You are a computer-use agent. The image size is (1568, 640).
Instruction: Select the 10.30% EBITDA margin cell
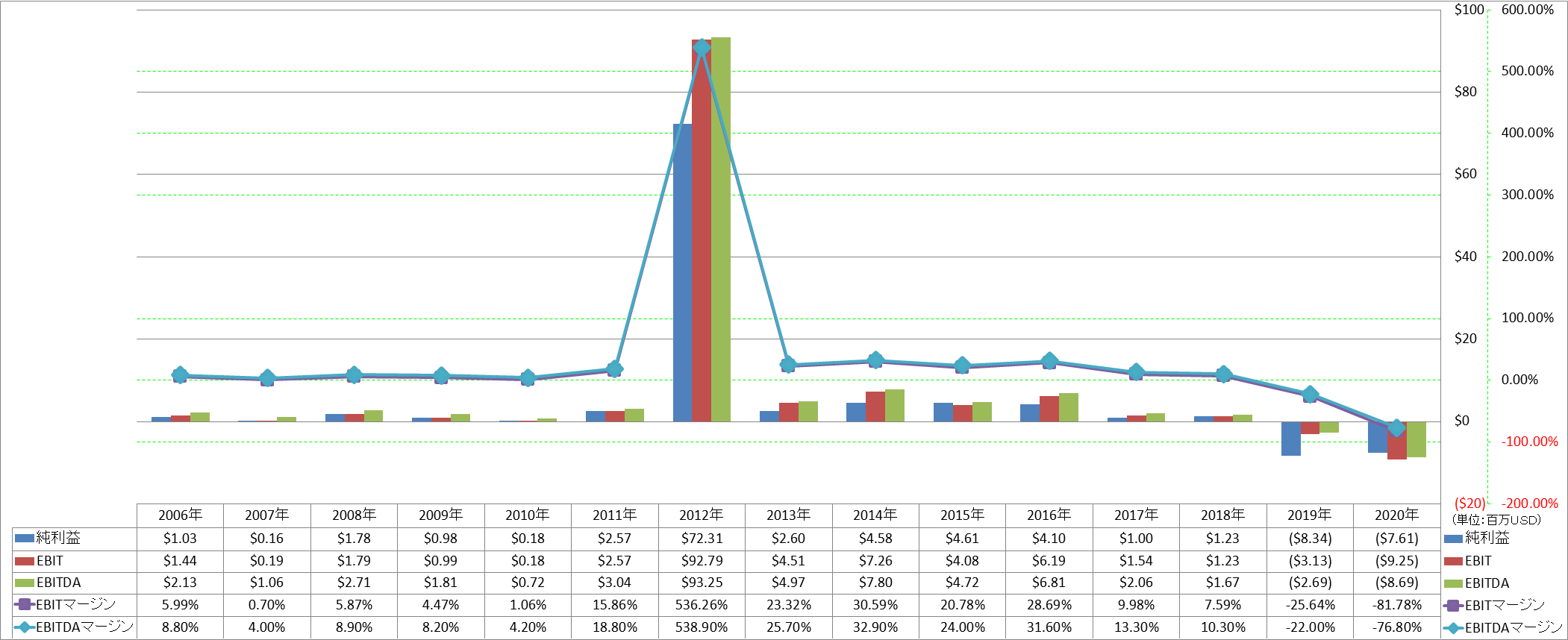pos(1223,627)
